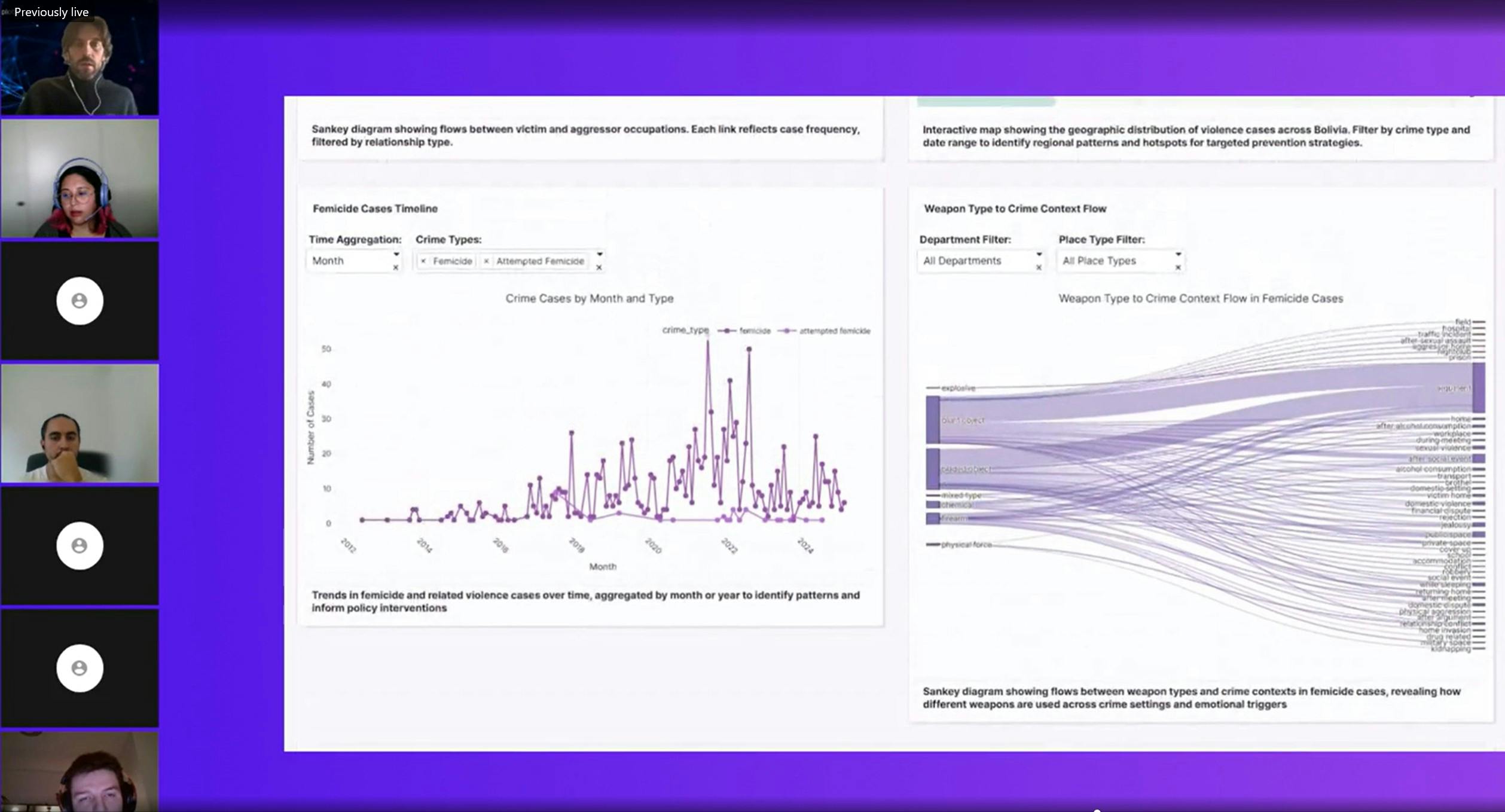
Task: Click the firearm node in the Sankey diagram
Action: click(933, 519)
